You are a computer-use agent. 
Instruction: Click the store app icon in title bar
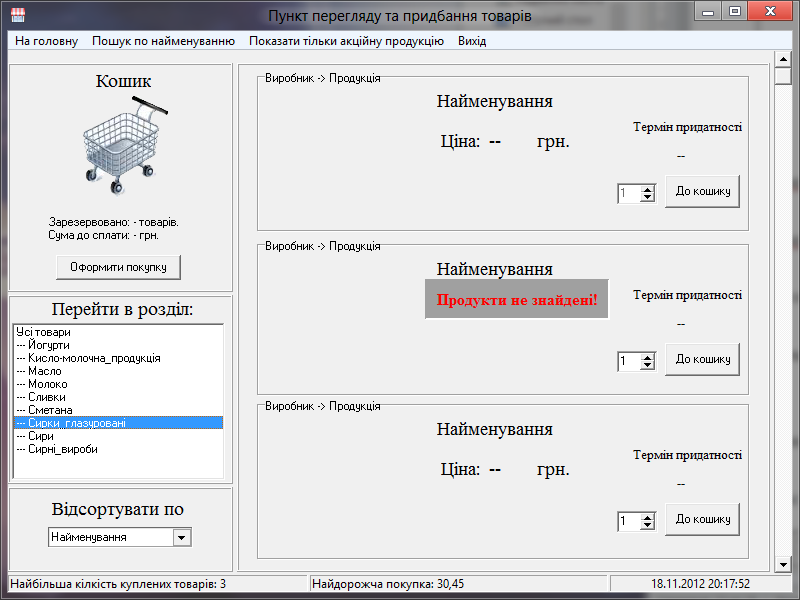point(18,15)
